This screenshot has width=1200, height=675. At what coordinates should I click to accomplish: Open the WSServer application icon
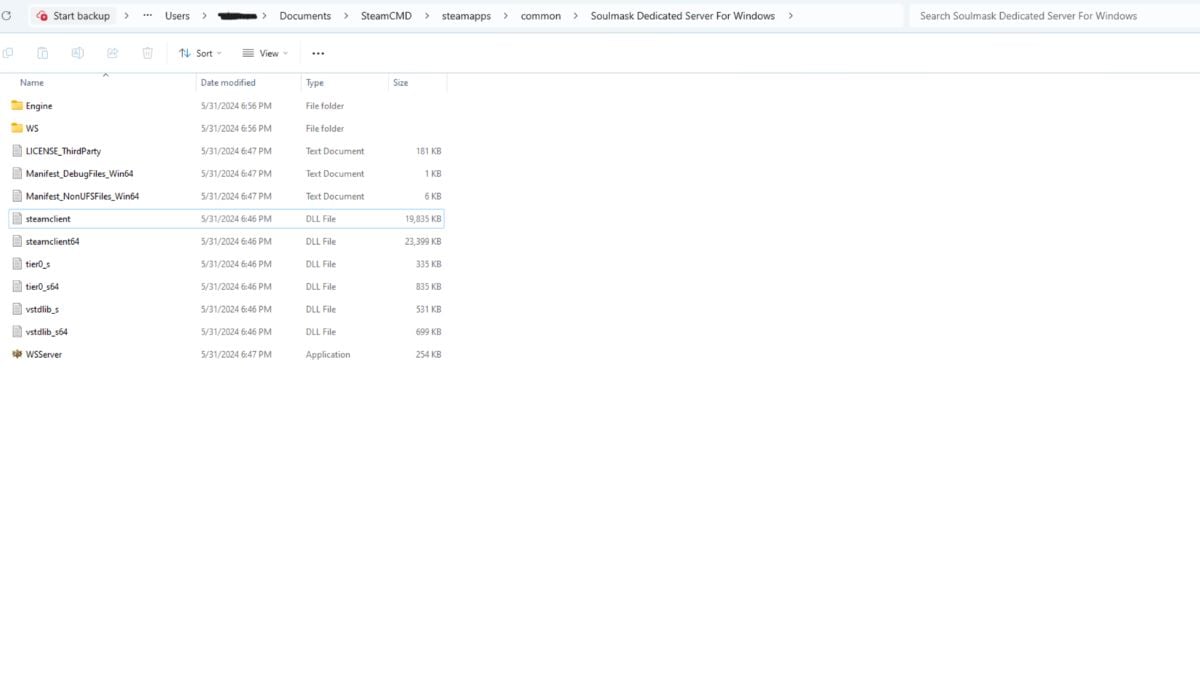coord(17,354)
